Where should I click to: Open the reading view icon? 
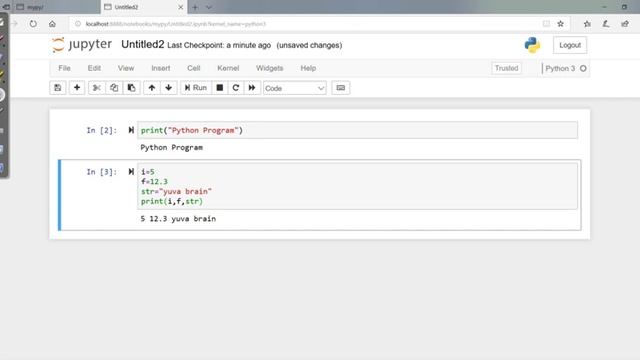coord(546,24)
